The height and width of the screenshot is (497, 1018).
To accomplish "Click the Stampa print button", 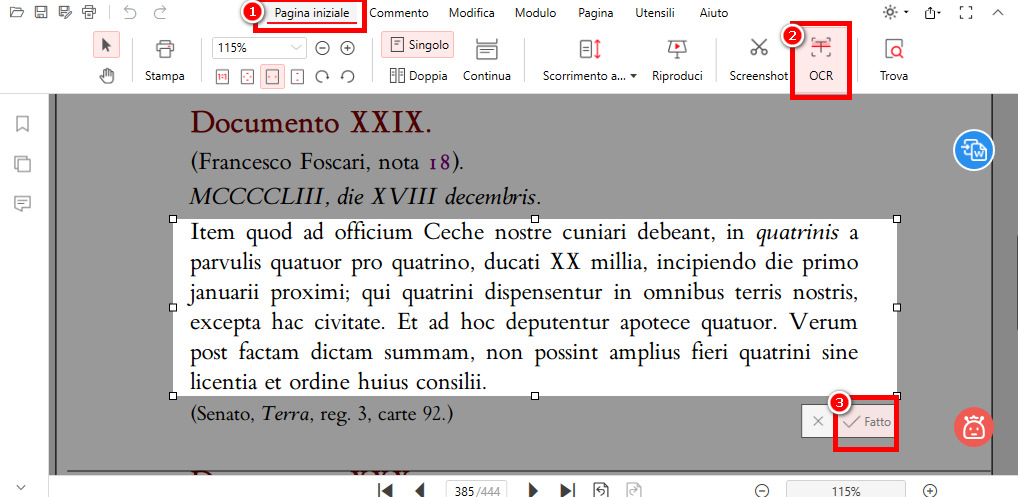I will 165,62.
